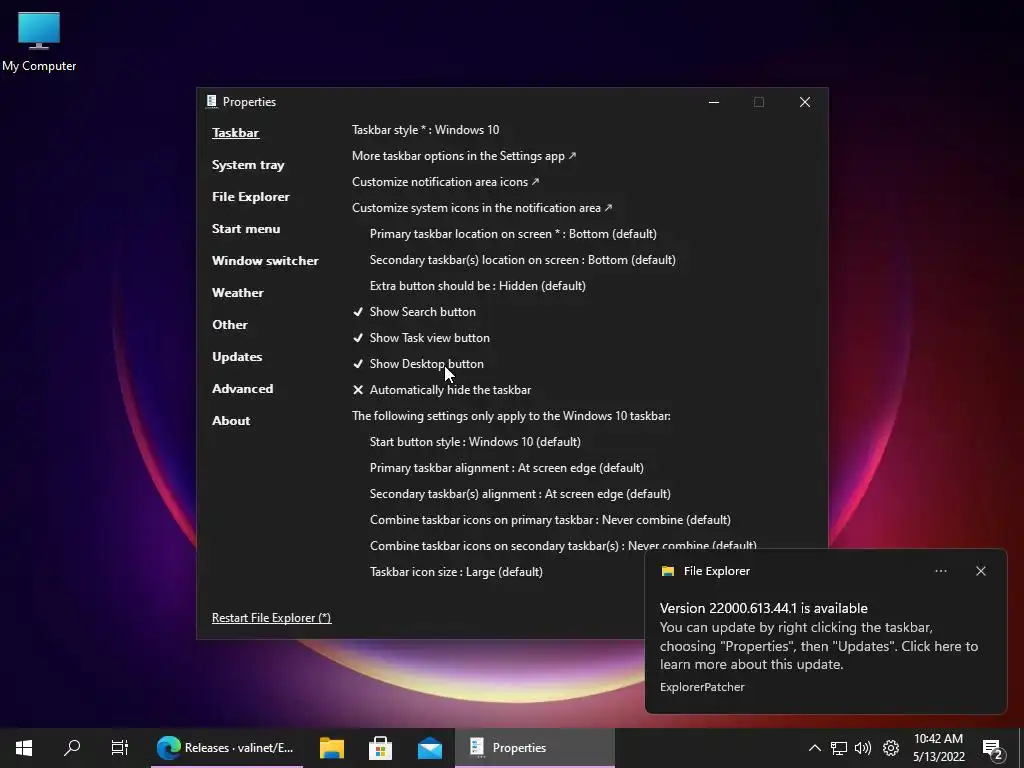This screenshot has width=1024, height=768.
Task: Dismiss the File Explorer update notification
Action: click(980, 571)
